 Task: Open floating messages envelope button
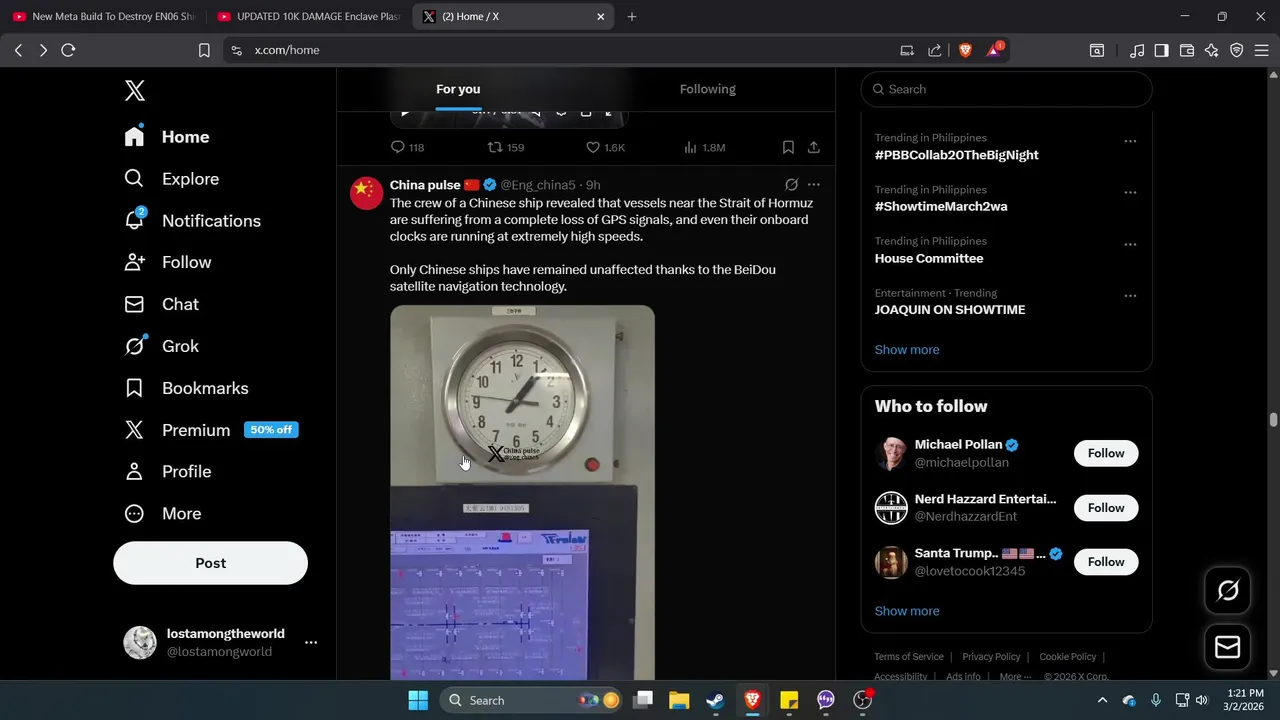pyautogui.click(x=1228, y=647)
